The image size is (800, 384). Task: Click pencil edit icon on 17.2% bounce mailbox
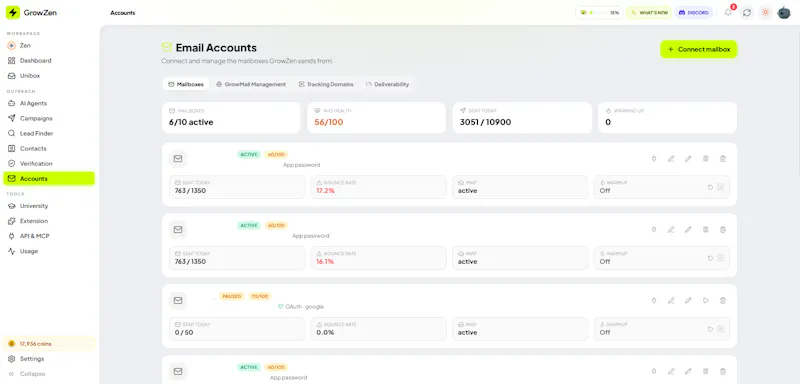click(688, 159)
